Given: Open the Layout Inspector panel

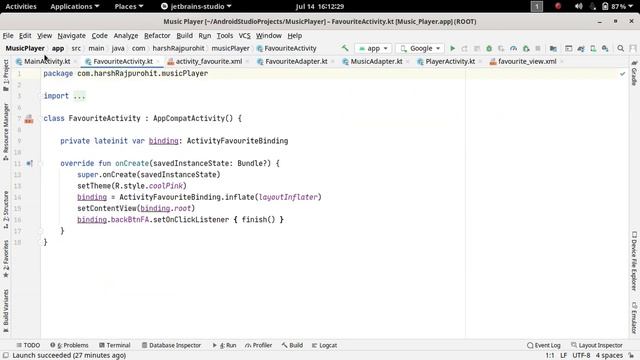Looking at the screenshot, I should point(597,345).
